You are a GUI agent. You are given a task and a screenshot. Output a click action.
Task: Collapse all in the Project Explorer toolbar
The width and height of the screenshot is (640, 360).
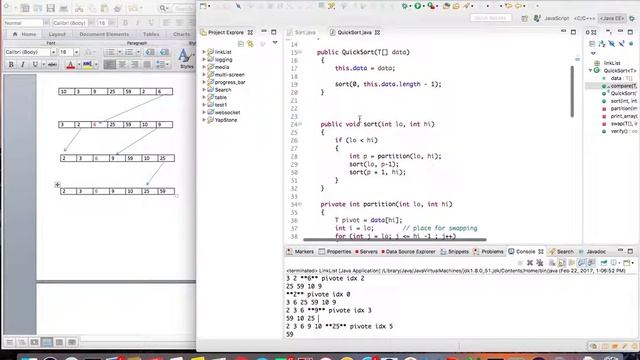coord(241,44)
